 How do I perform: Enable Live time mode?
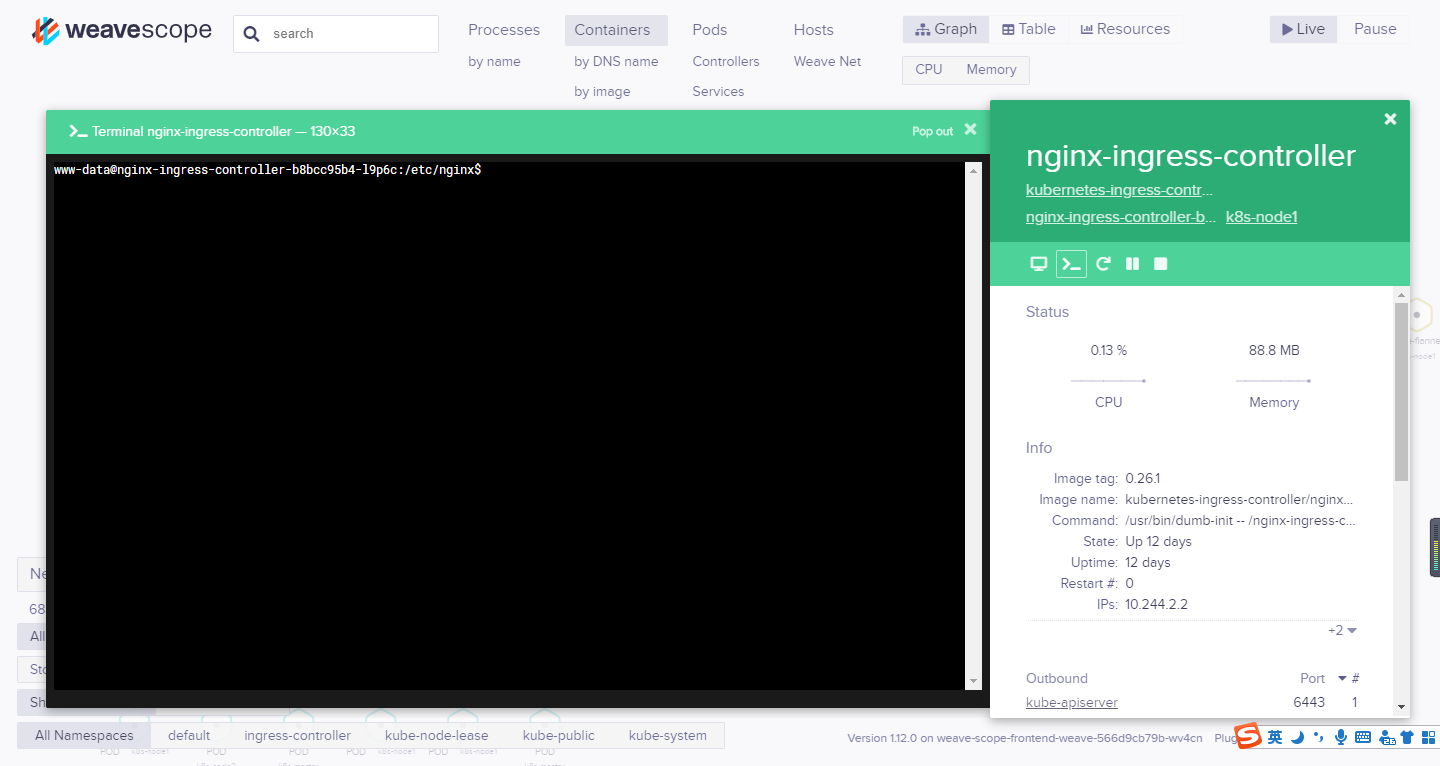pyautogui.click(x=1303, y=29)
